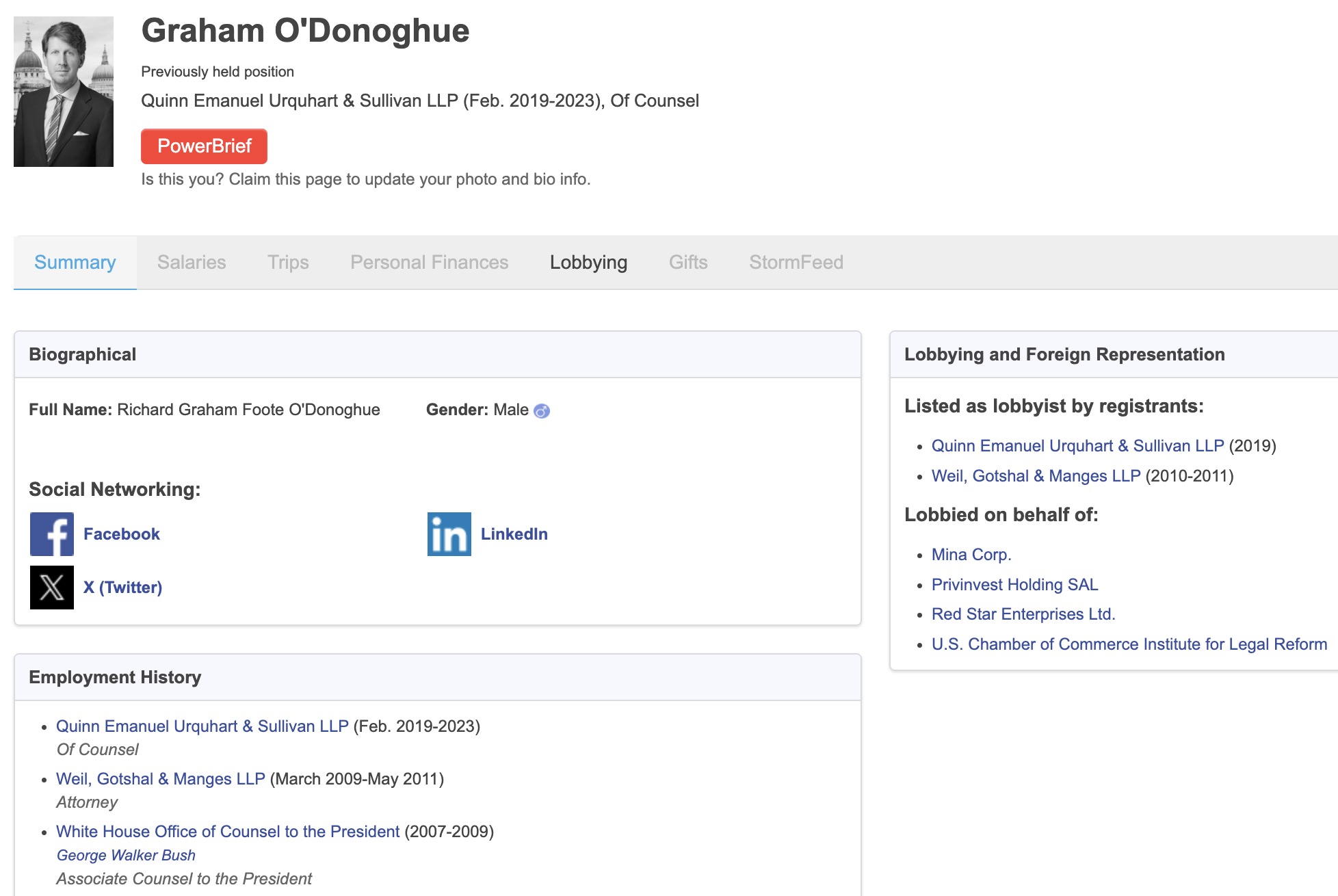The width and height of the screenshot is (1338, 896).
Task: Open Weil, Gotshal & Manges registrant link
Action: pos(1036,476)
